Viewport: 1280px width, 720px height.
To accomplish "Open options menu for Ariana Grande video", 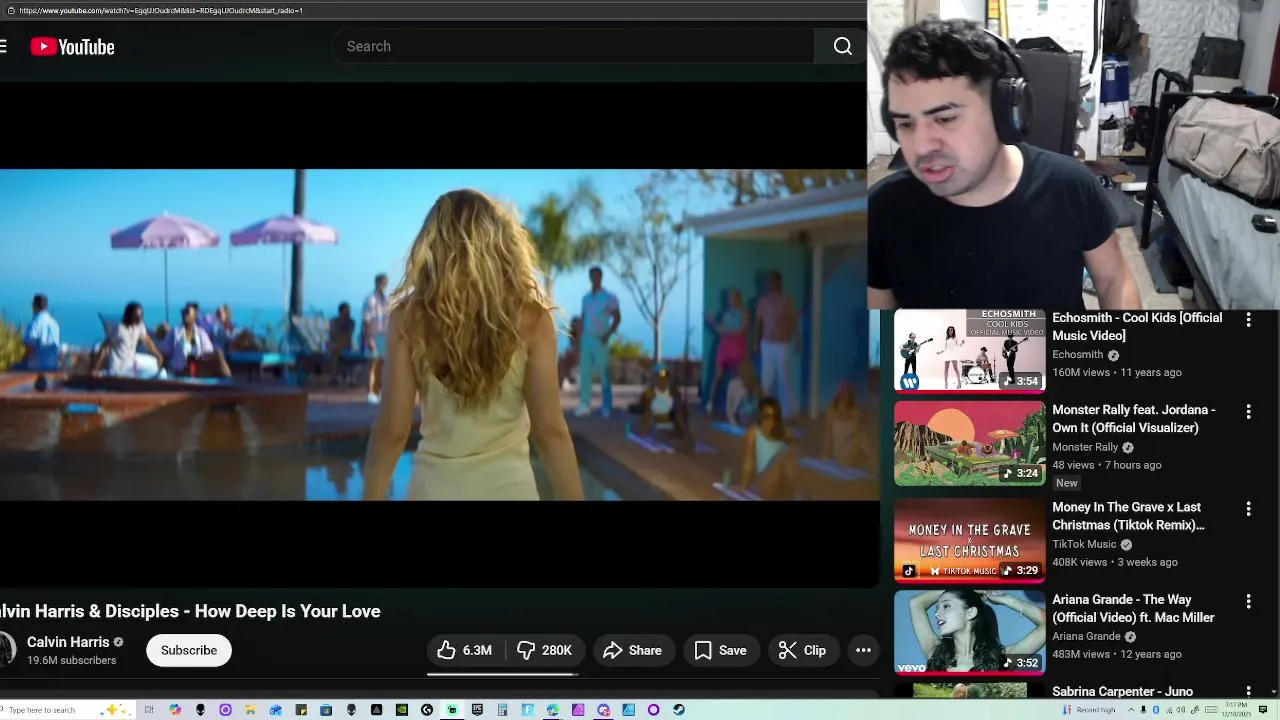I will click(x=1248, y=601).
